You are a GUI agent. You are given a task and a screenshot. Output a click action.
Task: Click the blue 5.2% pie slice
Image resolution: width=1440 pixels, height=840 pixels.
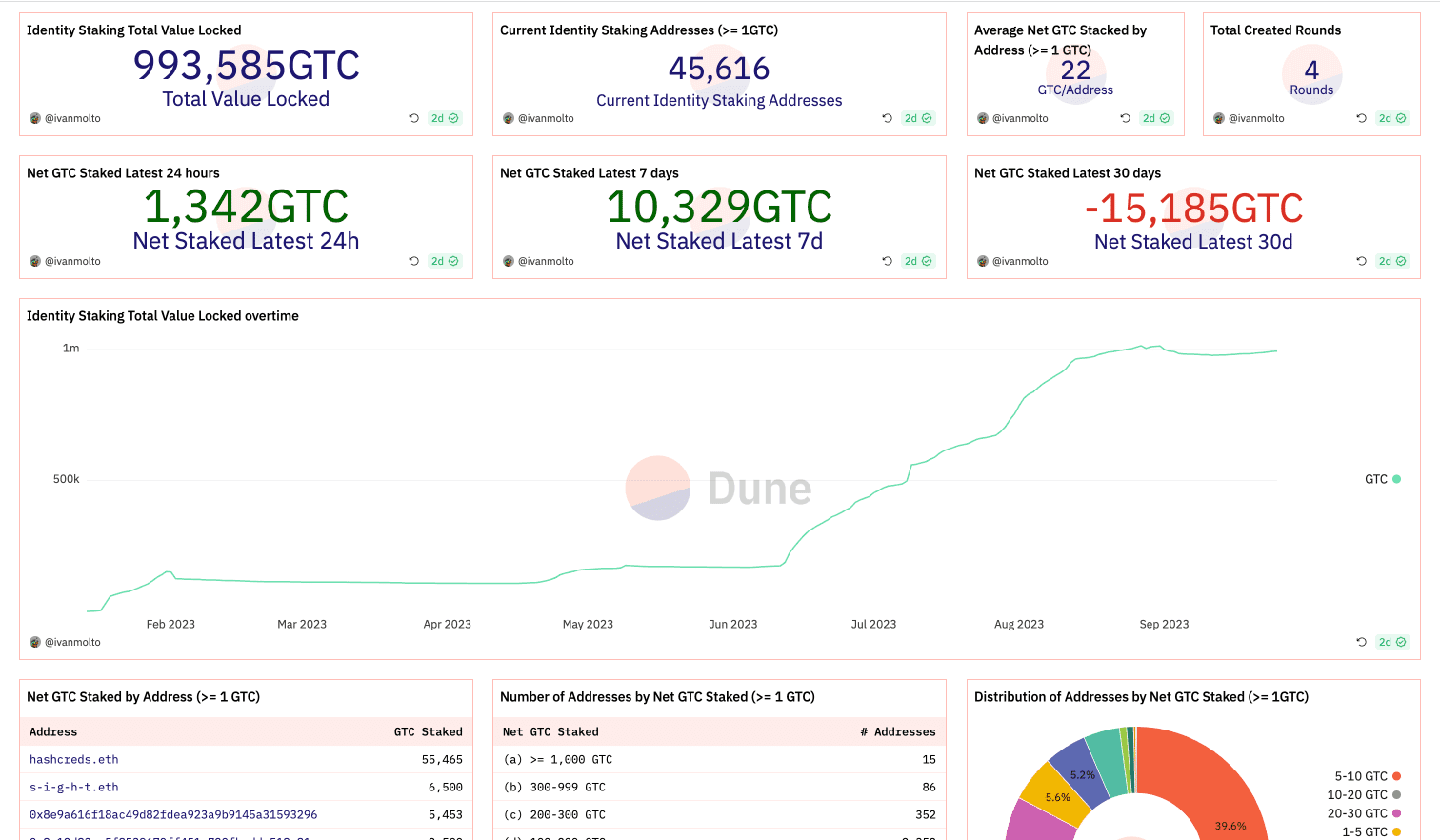pyautogui.click(x=1081, y=771)
